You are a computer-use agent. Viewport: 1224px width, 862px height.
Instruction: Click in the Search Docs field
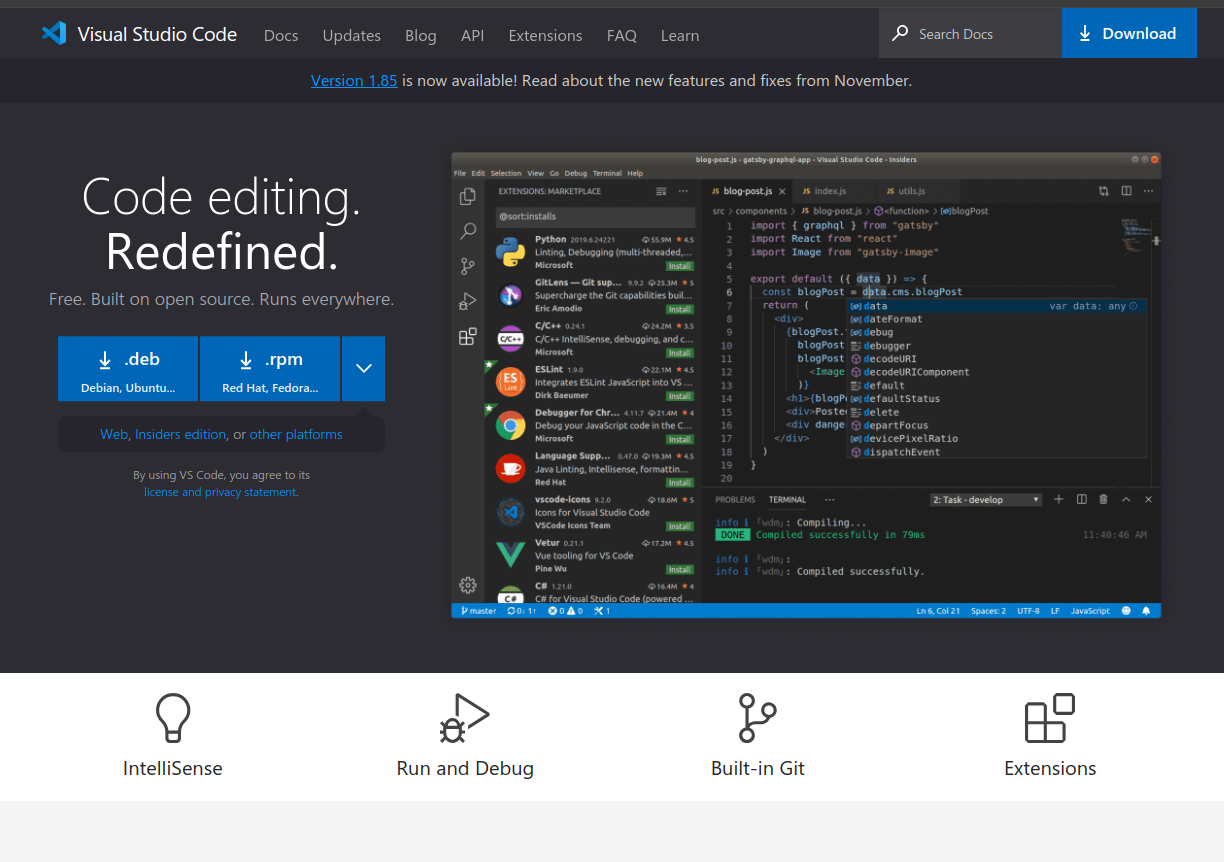tap(970, 33)
